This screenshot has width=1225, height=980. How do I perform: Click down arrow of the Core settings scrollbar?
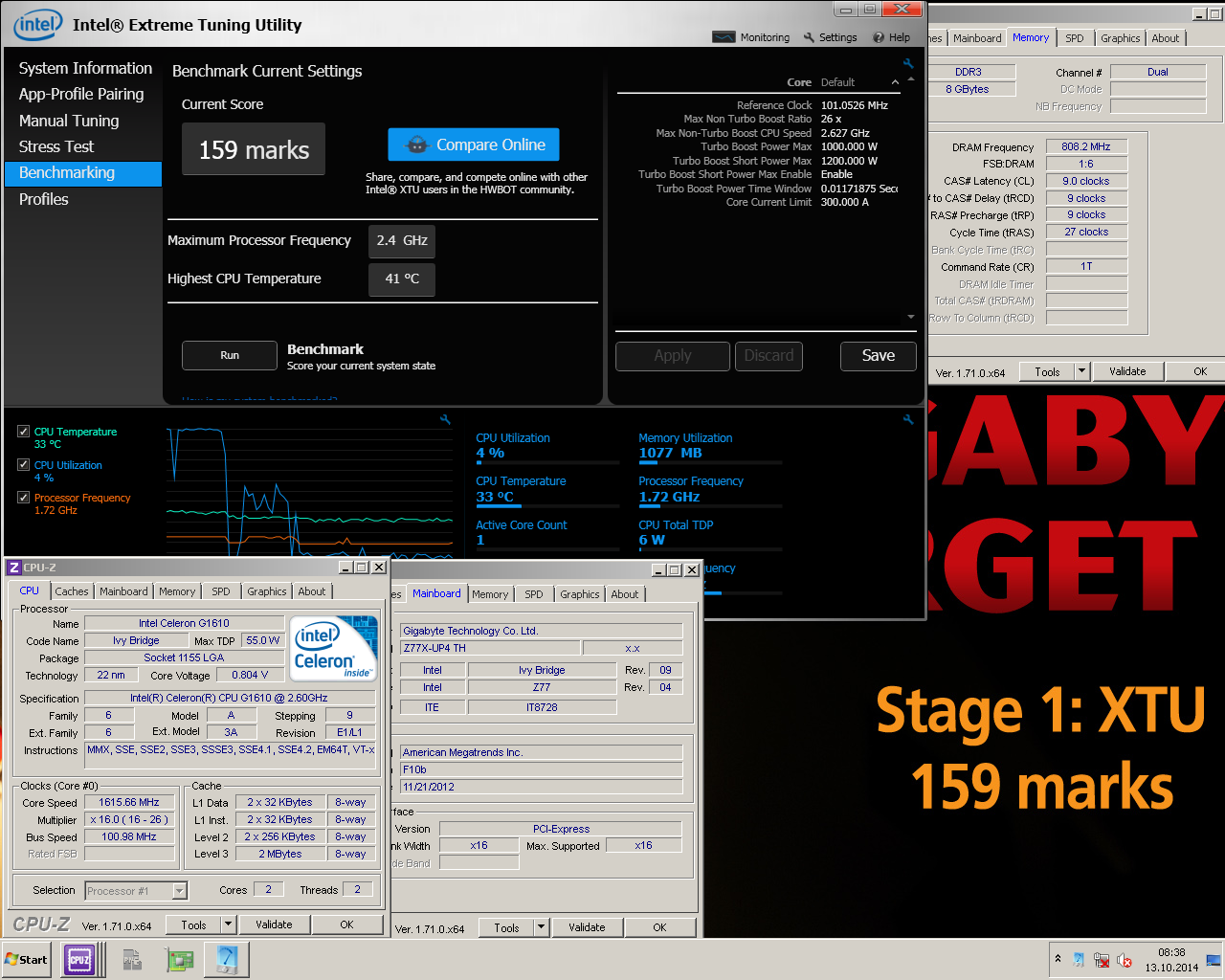(911, 317)
